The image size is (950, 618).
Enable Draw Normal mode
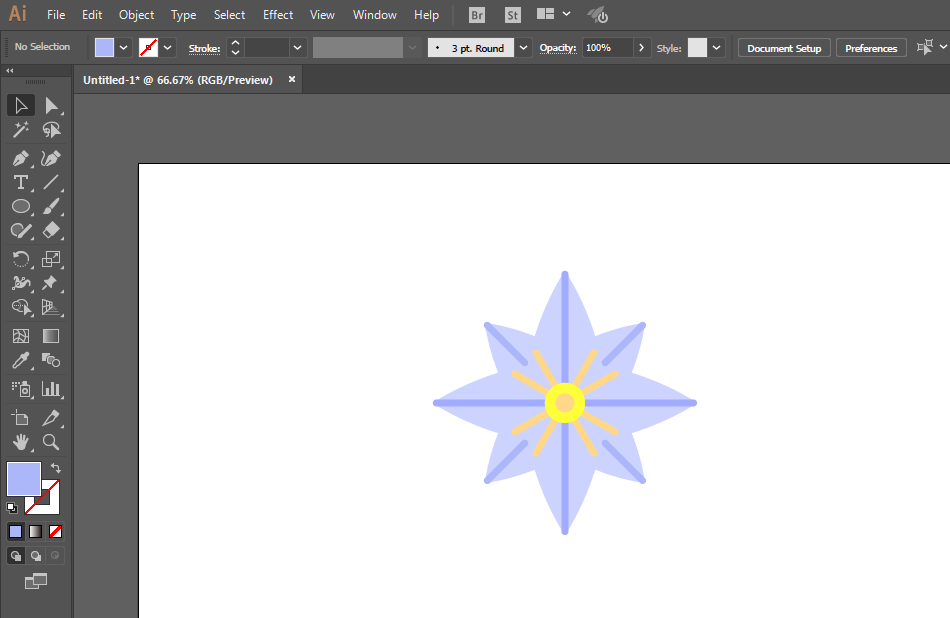coord(16,556)
